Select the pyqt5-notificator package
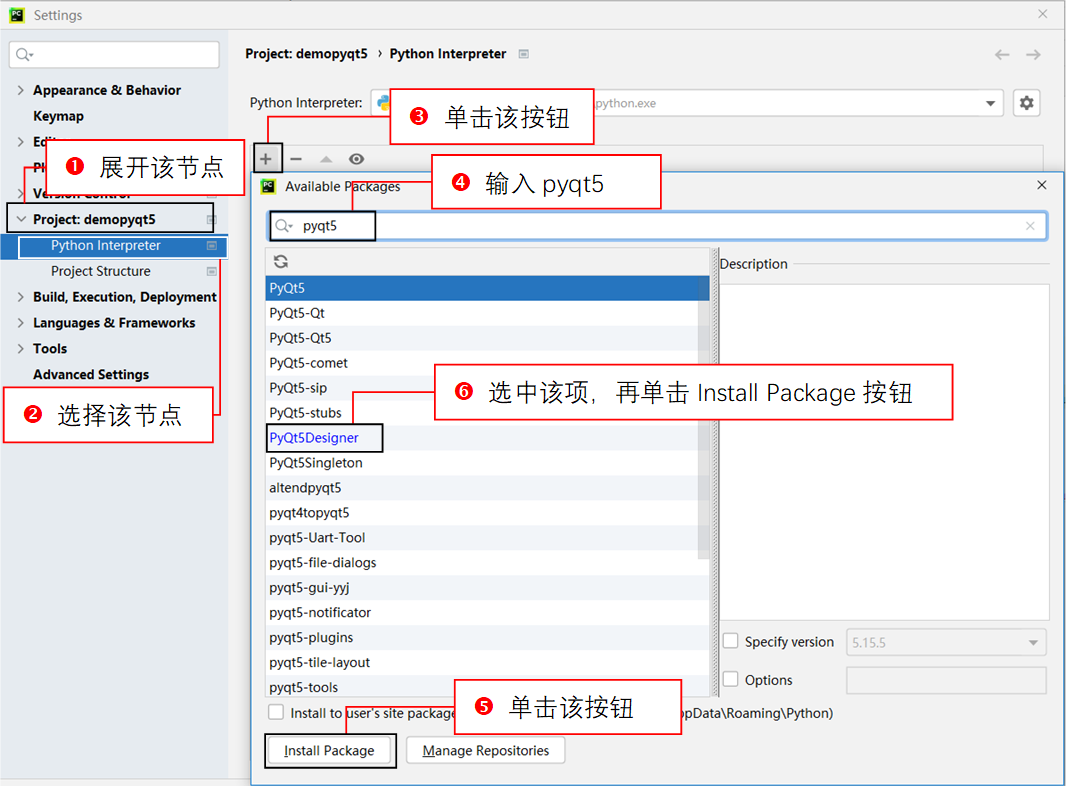1067x786 pixels. (x=487, y=612)
